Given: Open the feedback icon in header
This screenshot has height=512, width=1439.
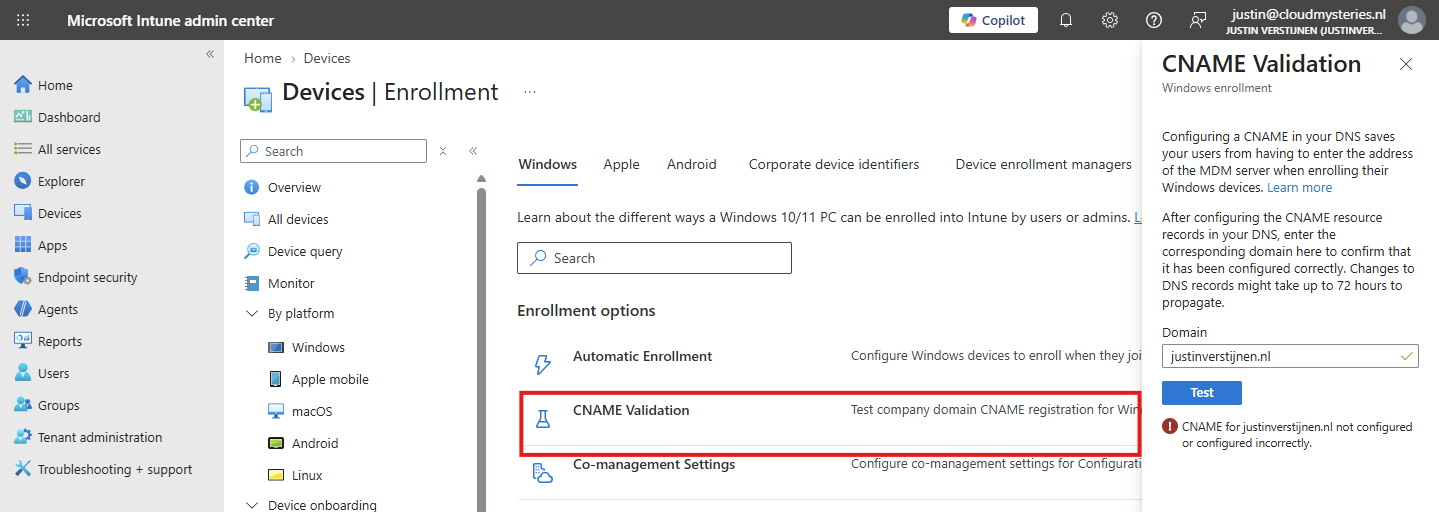Looking at the screenshot, I should point(1198,20).
